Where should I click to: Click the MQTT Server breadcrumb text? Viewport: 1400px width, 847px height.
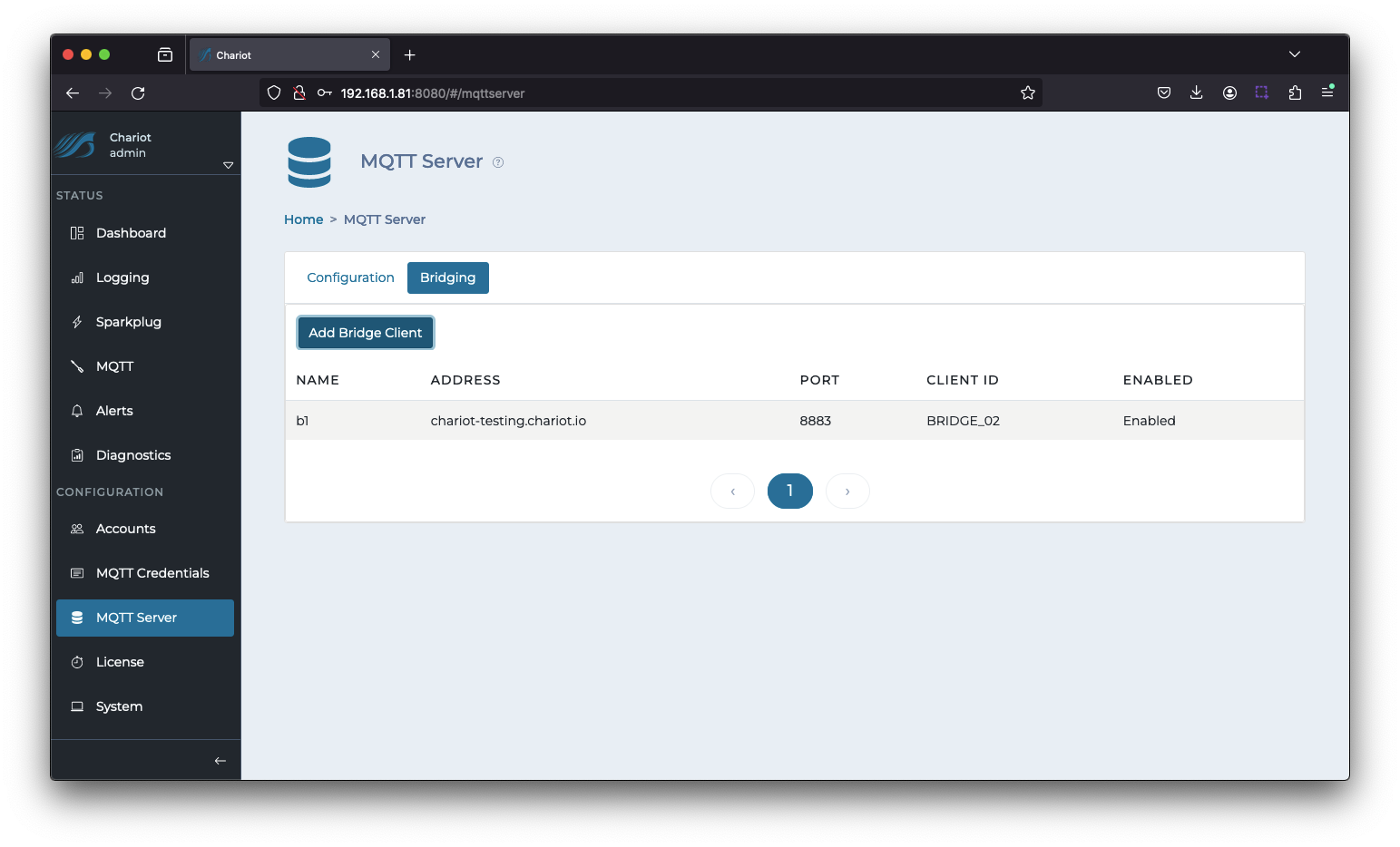tap(385, 219)
